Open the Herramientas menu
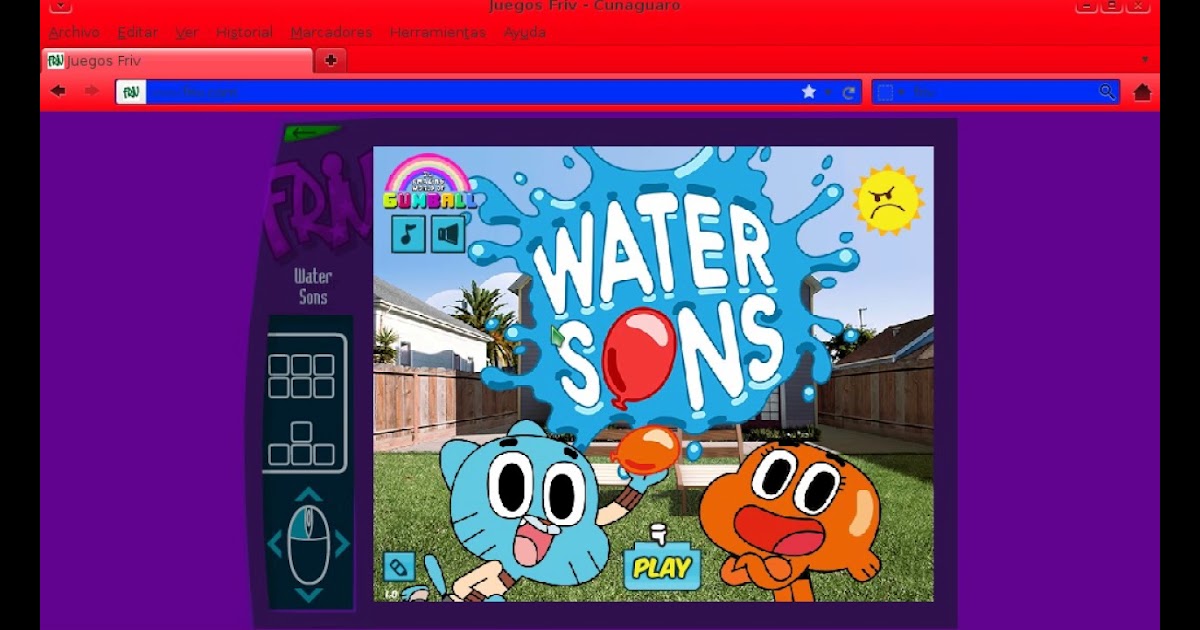This screenshot has width=1200, height=630. tap(438, 32)
